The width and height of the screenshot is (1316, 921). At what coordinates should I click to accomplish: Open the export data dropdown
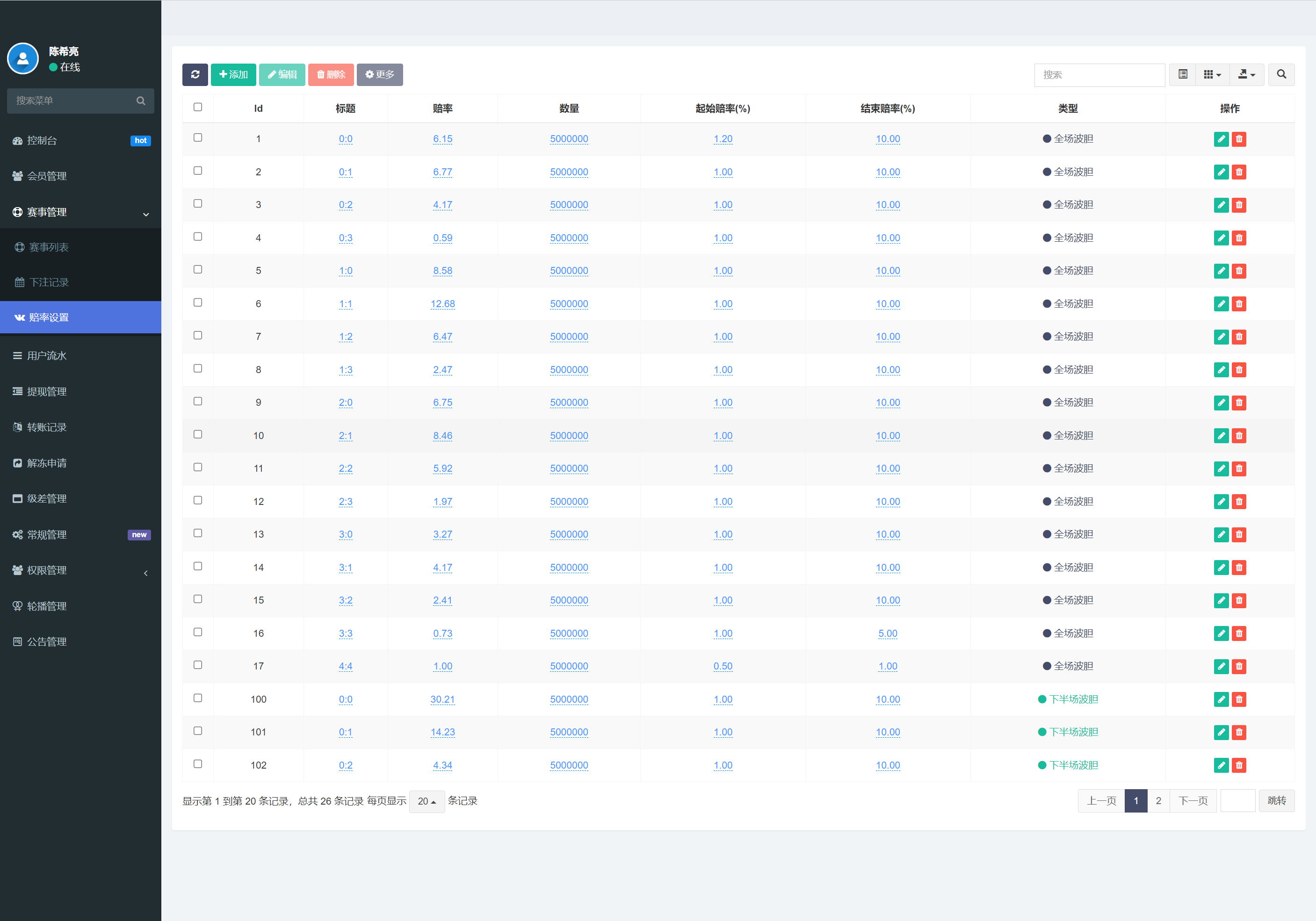[1247, 74]
